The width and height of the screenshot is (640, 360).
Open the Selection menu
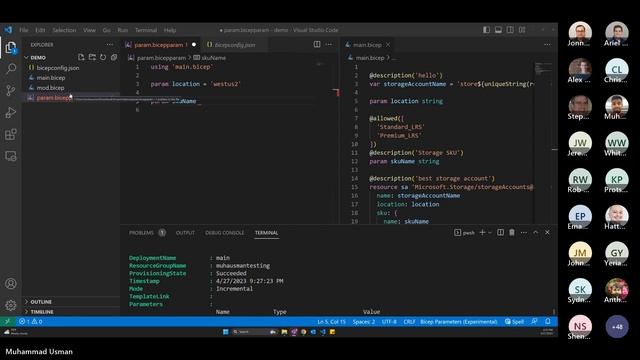coord(64,30)
